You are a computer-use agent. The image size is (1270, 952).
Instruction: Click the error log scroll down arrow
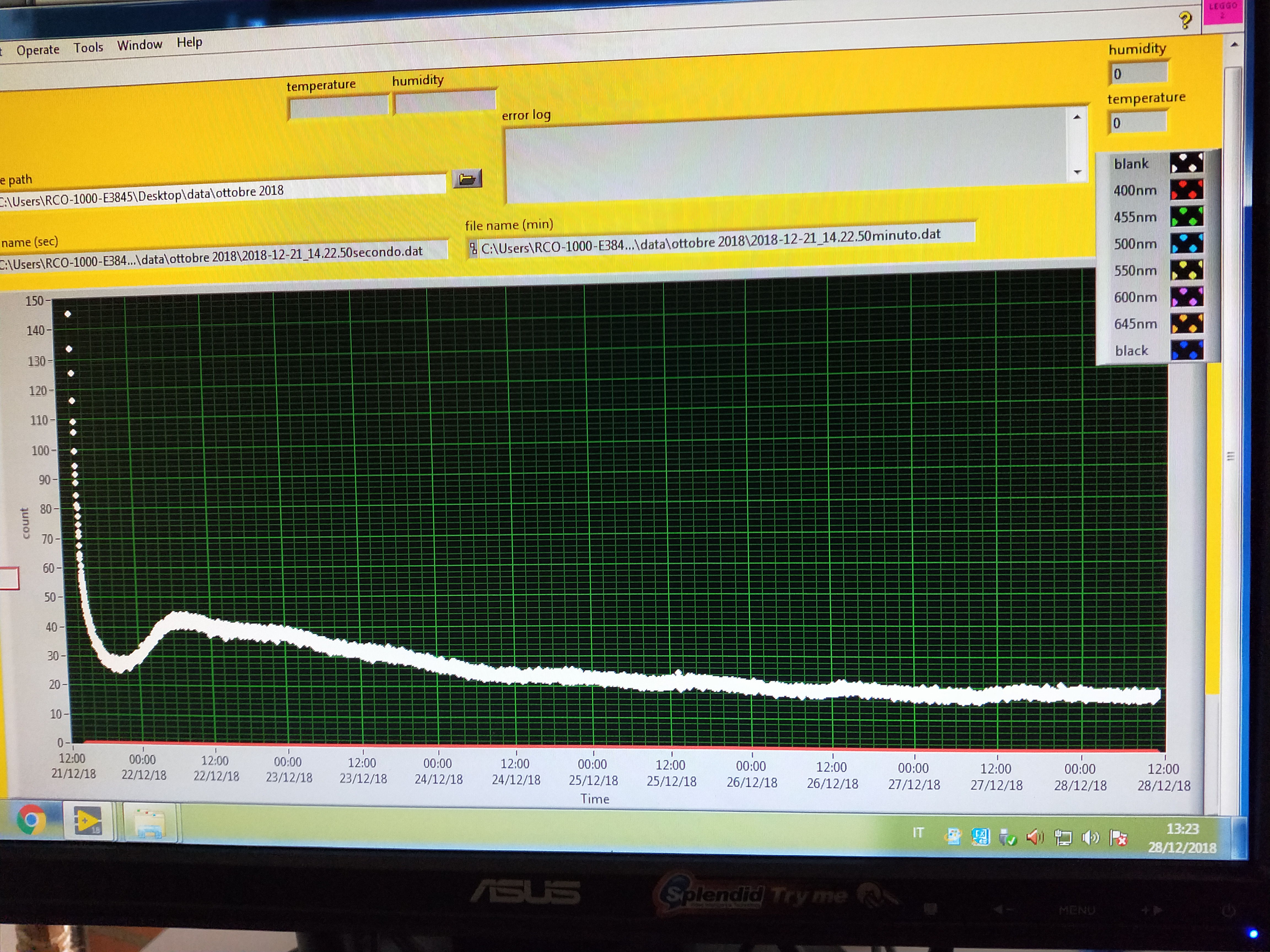tap(1077, 172)
